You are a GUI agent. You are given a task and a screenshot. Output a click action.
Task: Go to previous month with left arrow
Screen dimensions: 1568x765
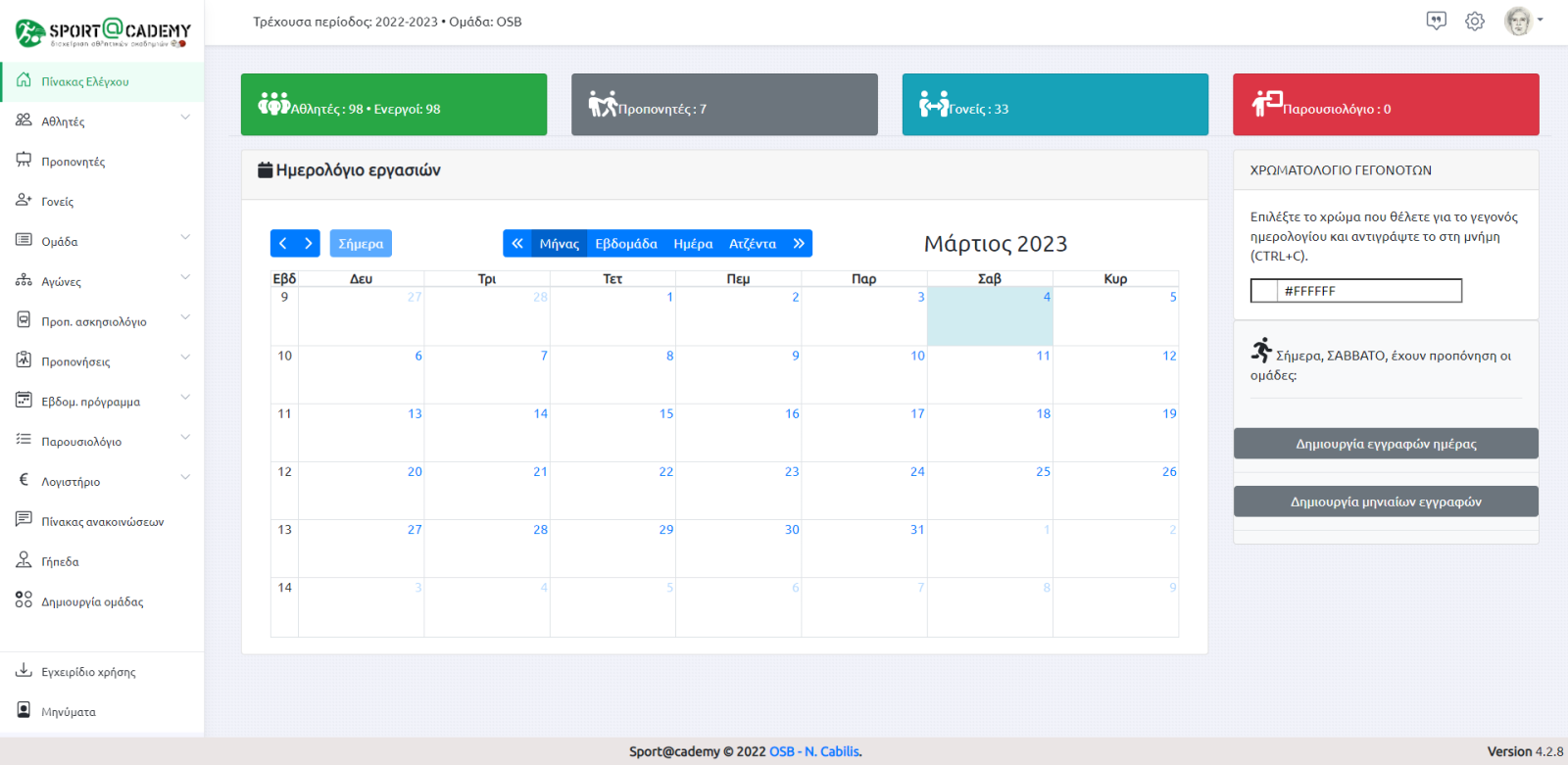283,244
